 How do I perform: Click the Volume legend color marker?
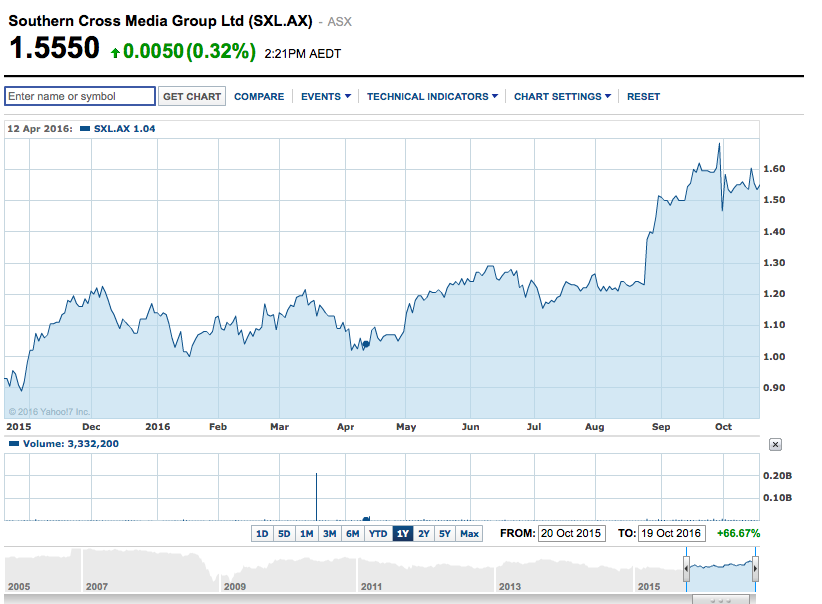[14, 444]
